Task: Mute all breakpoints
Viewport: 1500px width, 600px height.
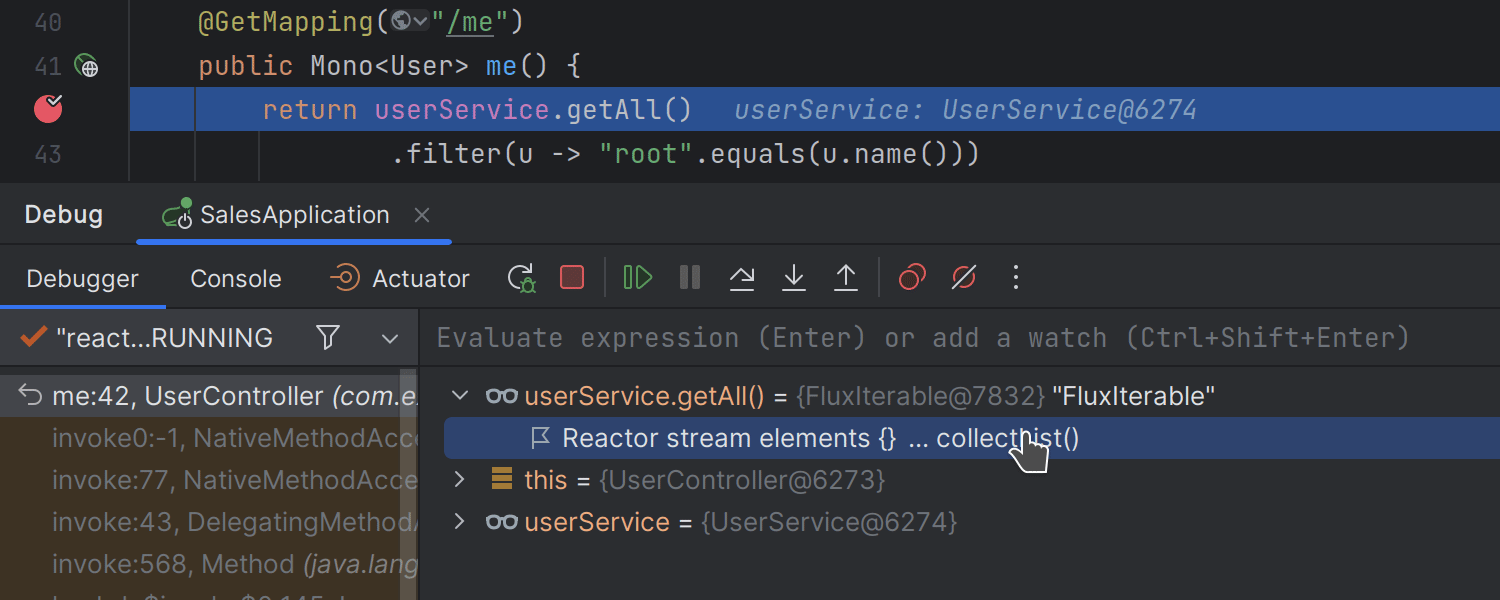Action: coord(963,277)
